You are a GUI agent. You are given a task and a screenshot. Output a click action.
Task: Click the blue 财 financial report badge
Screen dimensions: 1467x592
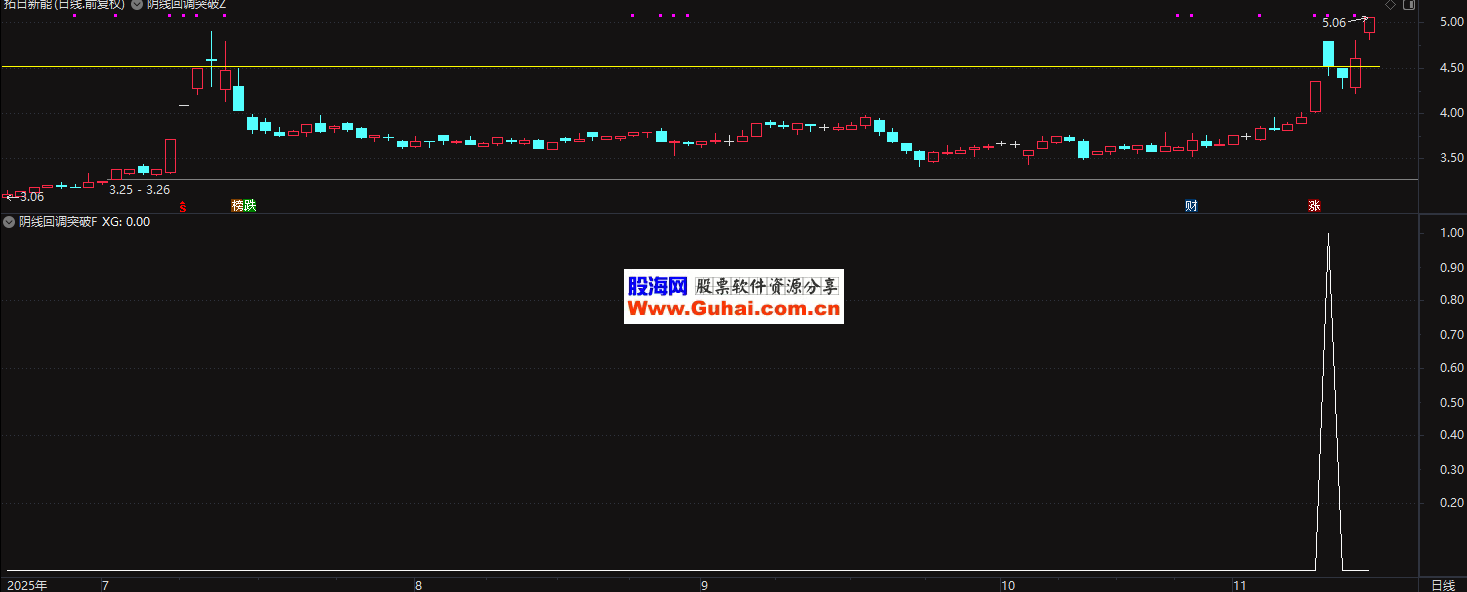[1191, 206]
